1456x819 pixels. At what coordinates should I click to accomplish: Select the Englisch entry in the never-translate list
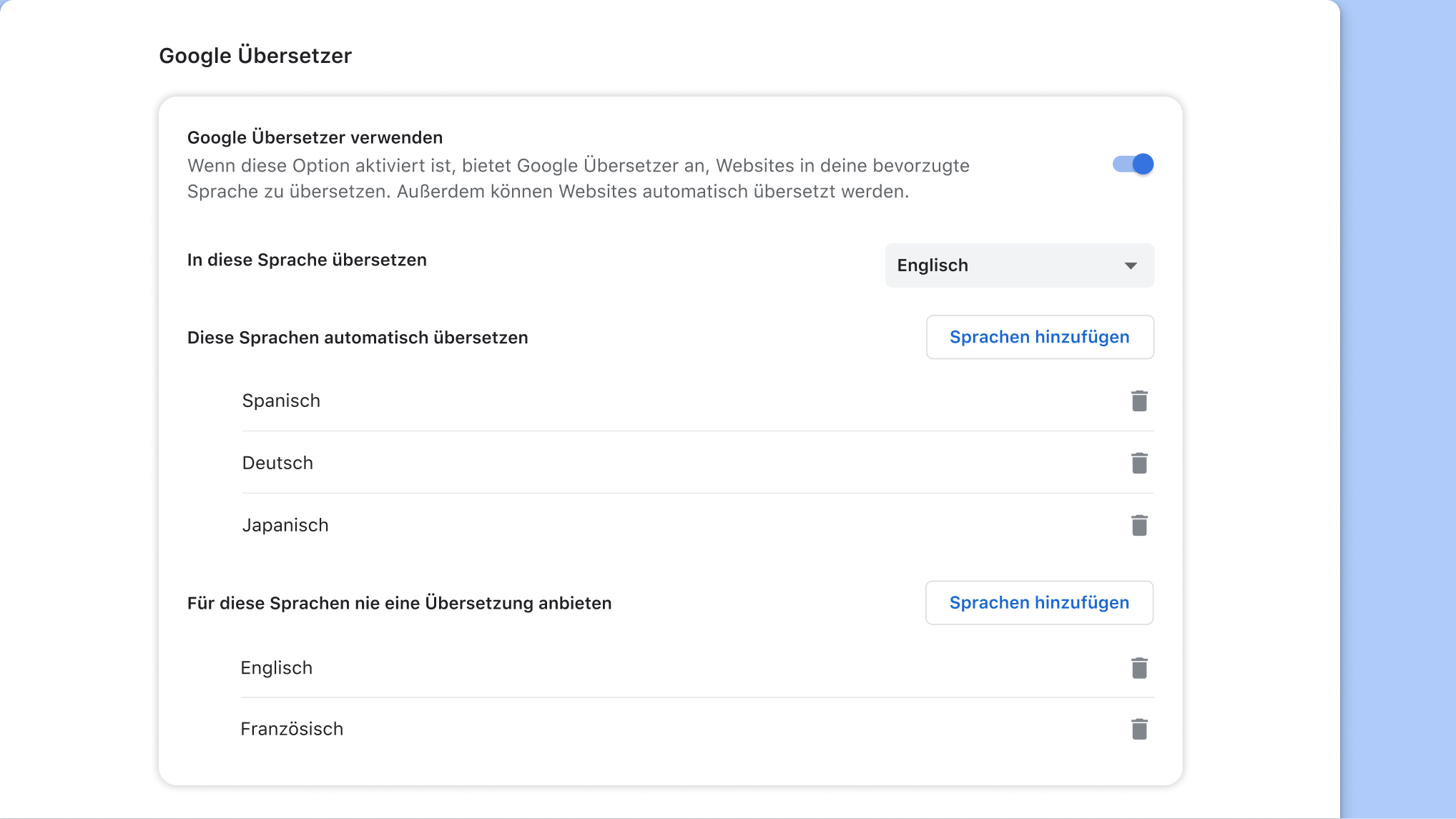[277, 667]
